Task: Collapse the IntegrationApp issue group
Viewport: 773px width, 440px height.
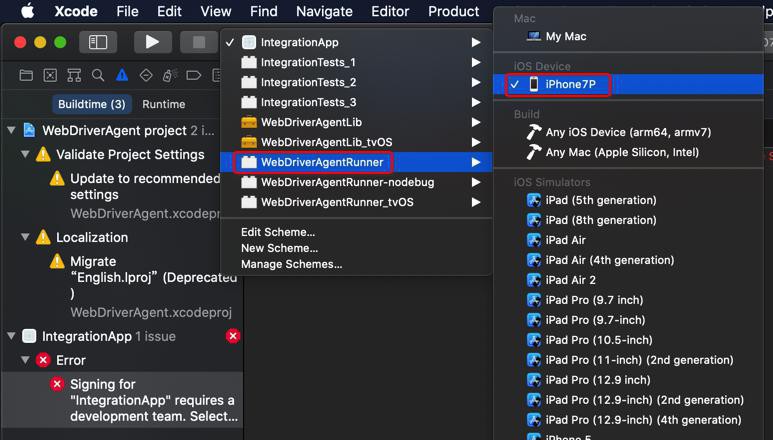Action: point(11,336)
